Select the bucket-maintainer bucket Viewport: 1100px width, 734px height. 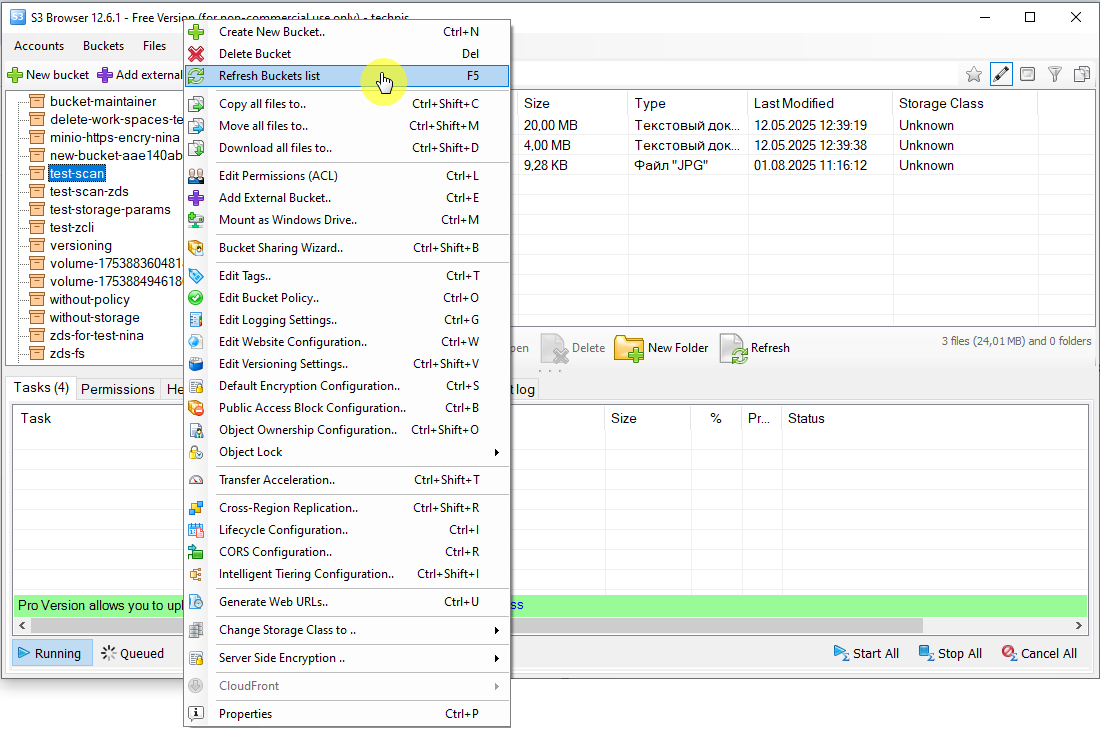[x=103, y=102]
